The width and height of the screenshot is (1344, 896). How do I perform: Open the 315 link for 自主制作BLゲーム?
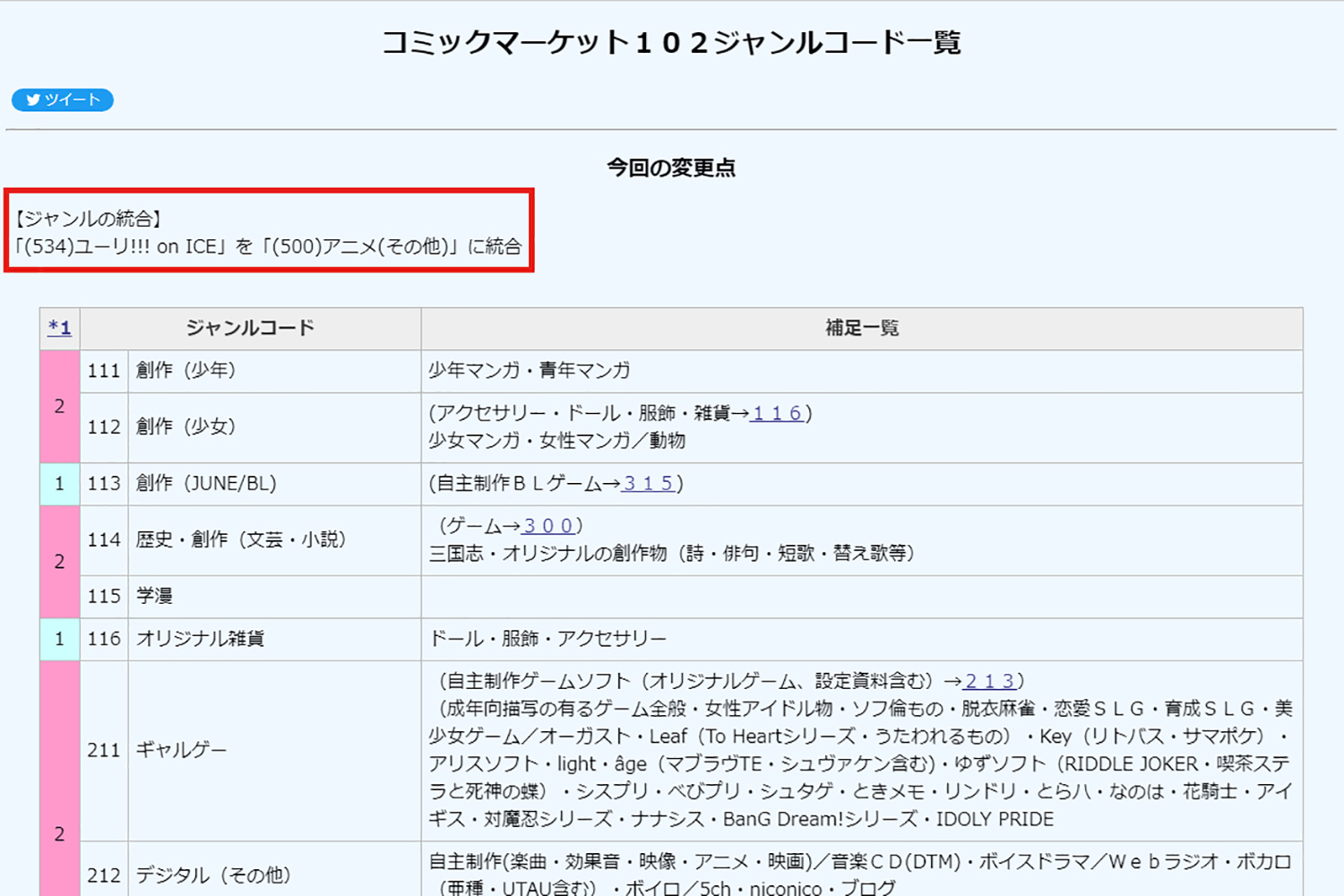point(648,484)
